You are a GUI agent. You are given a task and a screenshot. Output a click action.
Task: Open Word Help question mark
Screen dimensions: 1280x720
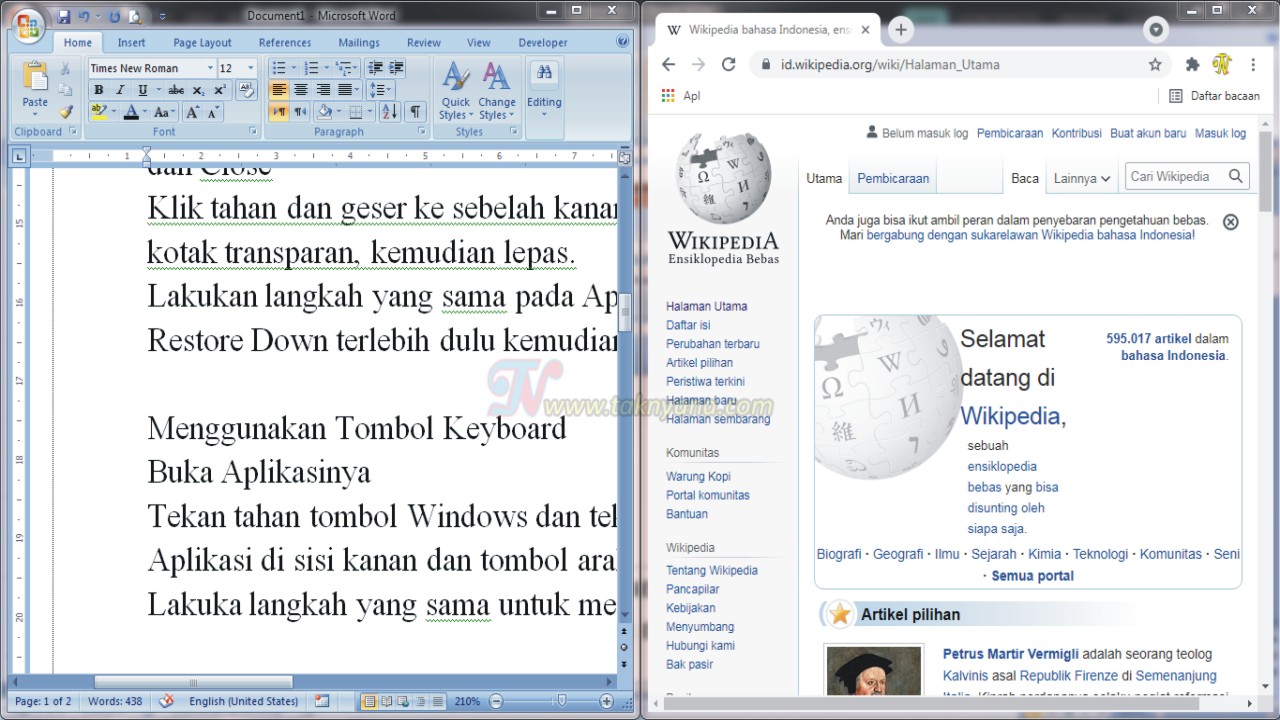coord(623,42)
